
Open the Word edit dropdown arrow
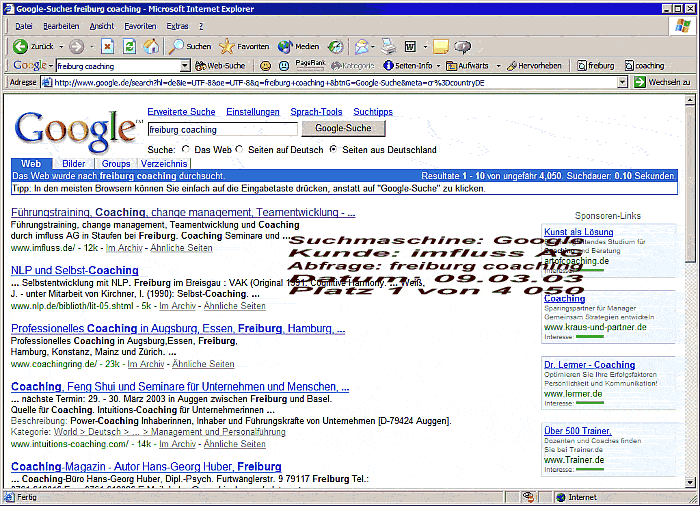(425, 46)
